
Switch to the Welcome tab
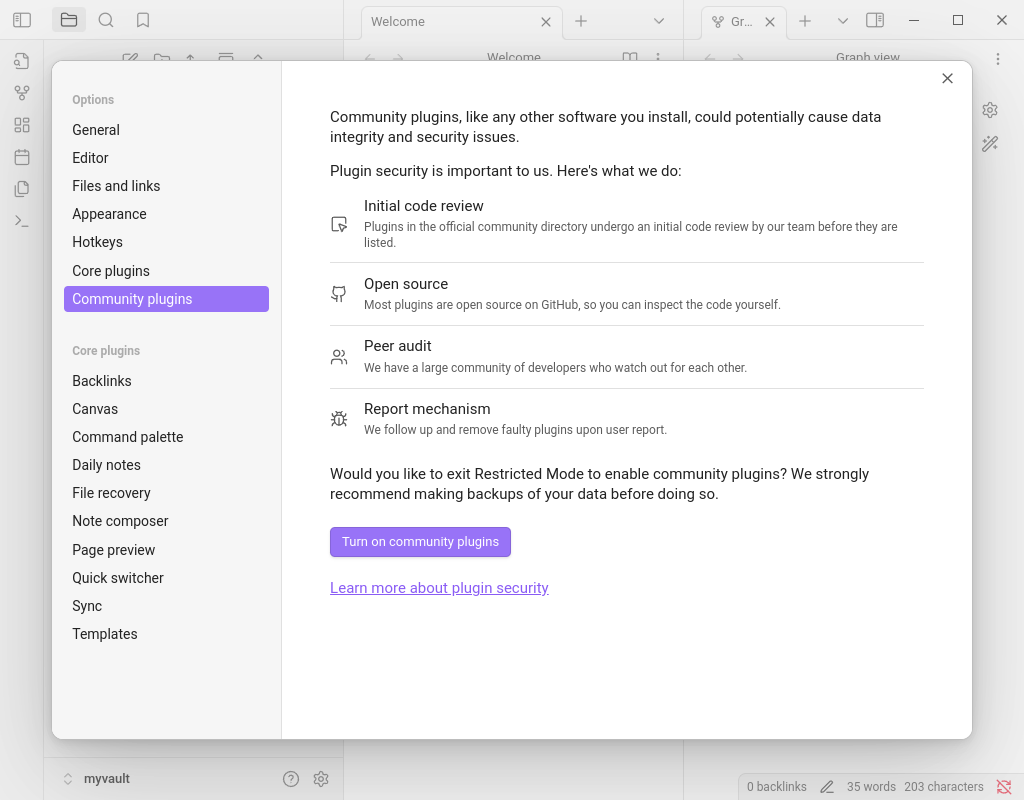pyautogui.click(x=450, y=22)
